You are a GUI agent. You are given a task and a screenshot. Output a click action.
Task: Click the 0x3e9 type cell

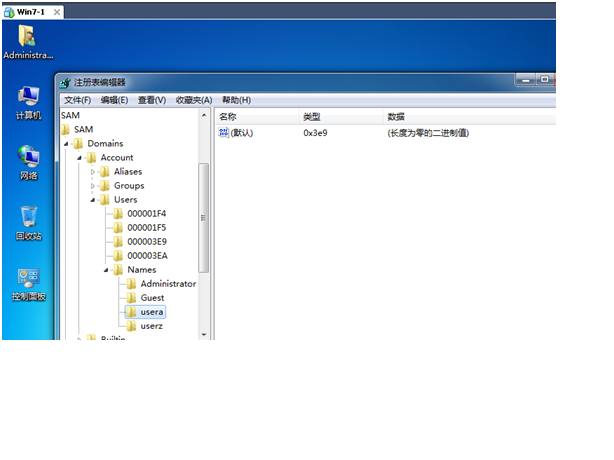315,133
